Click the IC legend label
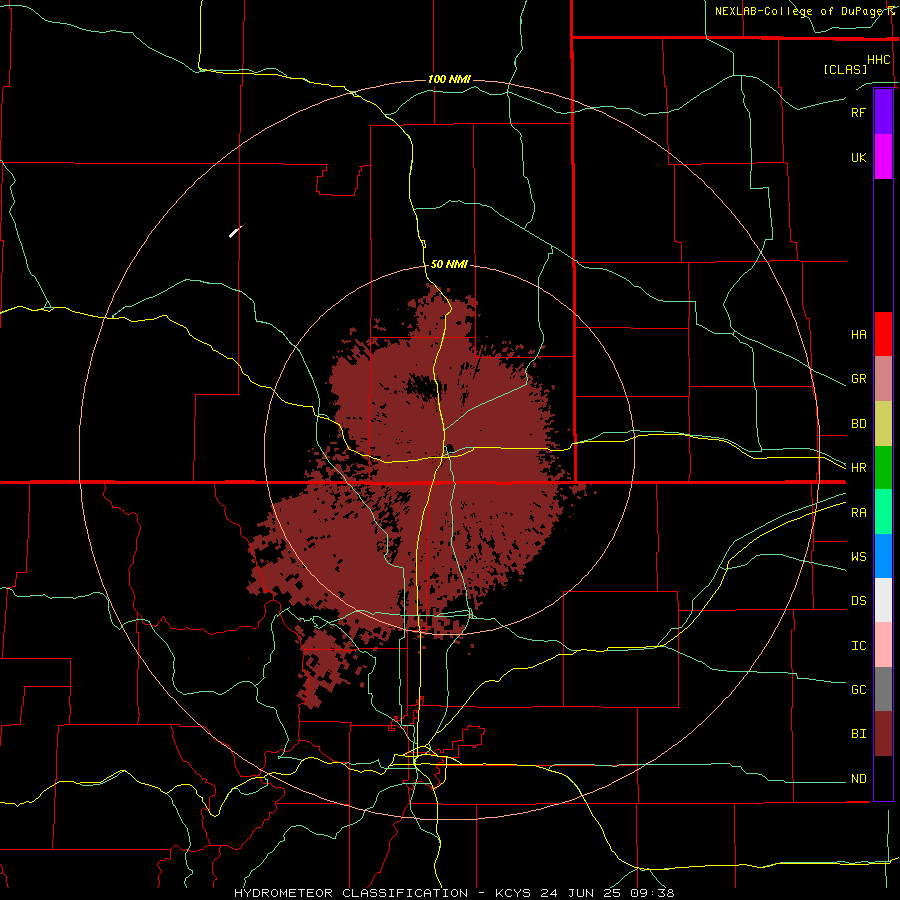 coord(858,646)
